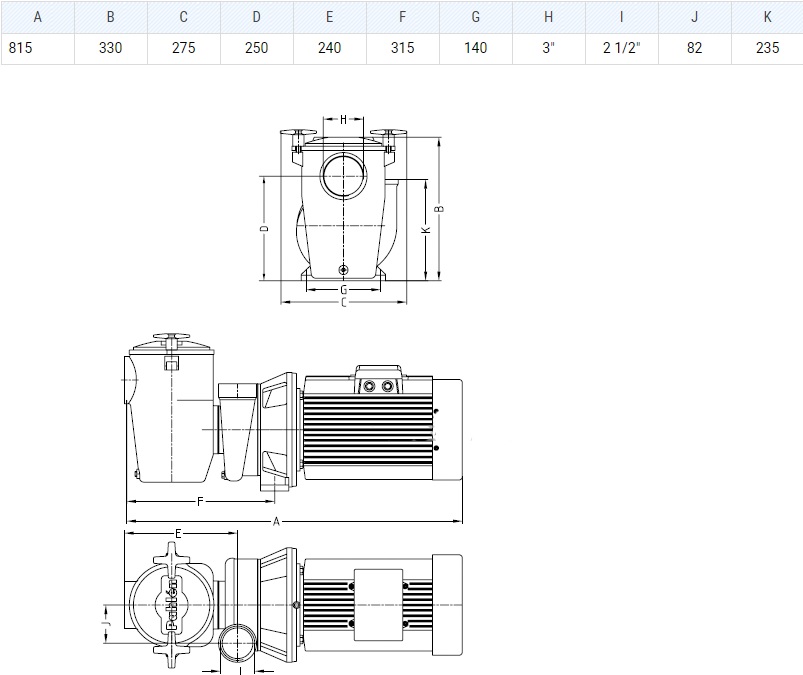The width and height of the screenshot is (803, 675).
Task: Click column header A in dimensions table
Action: point(38,17)
